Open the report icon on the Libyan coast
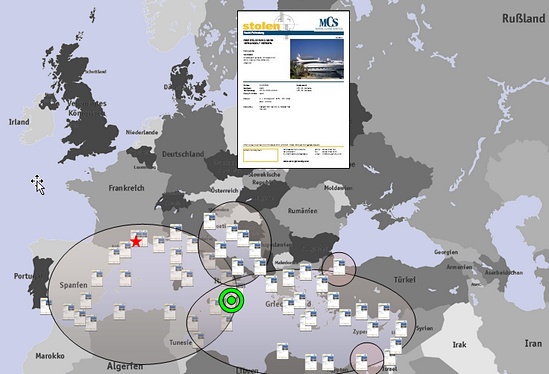 coord(283,351)
